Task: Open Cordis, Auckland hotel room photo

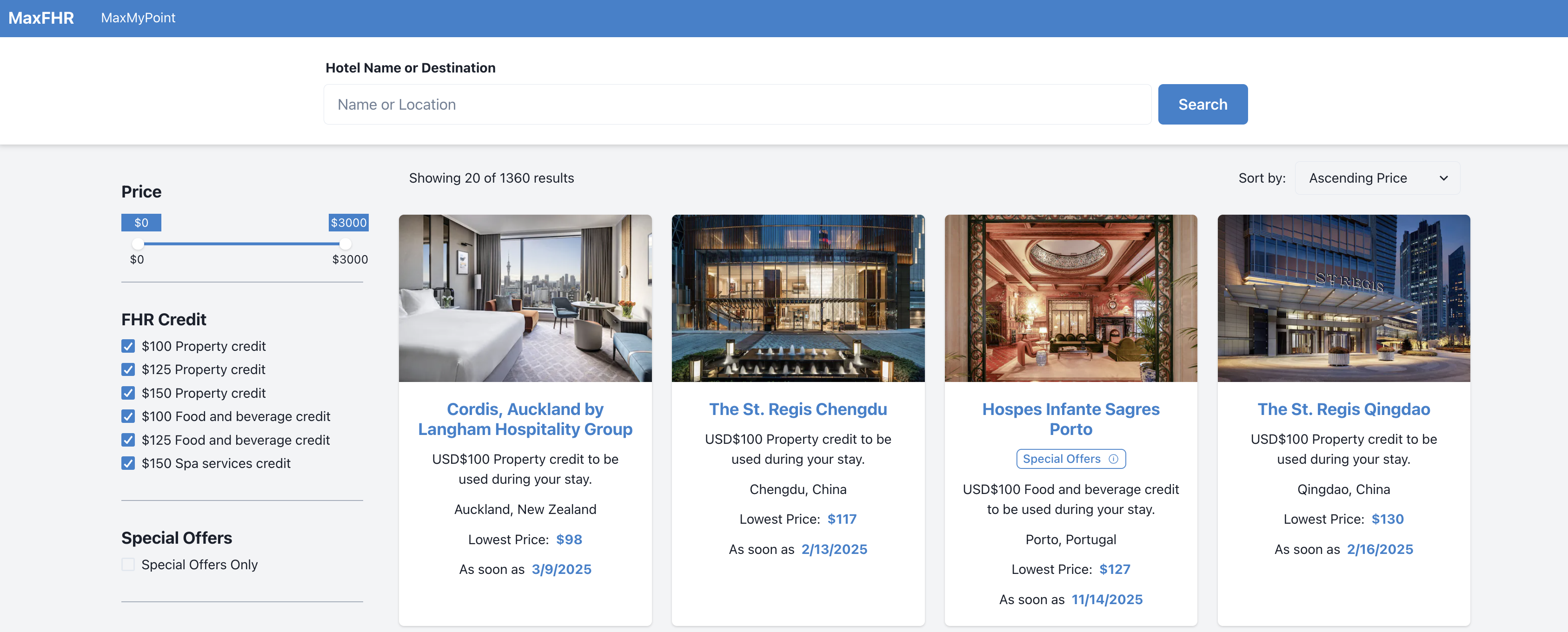Action: 525,298
